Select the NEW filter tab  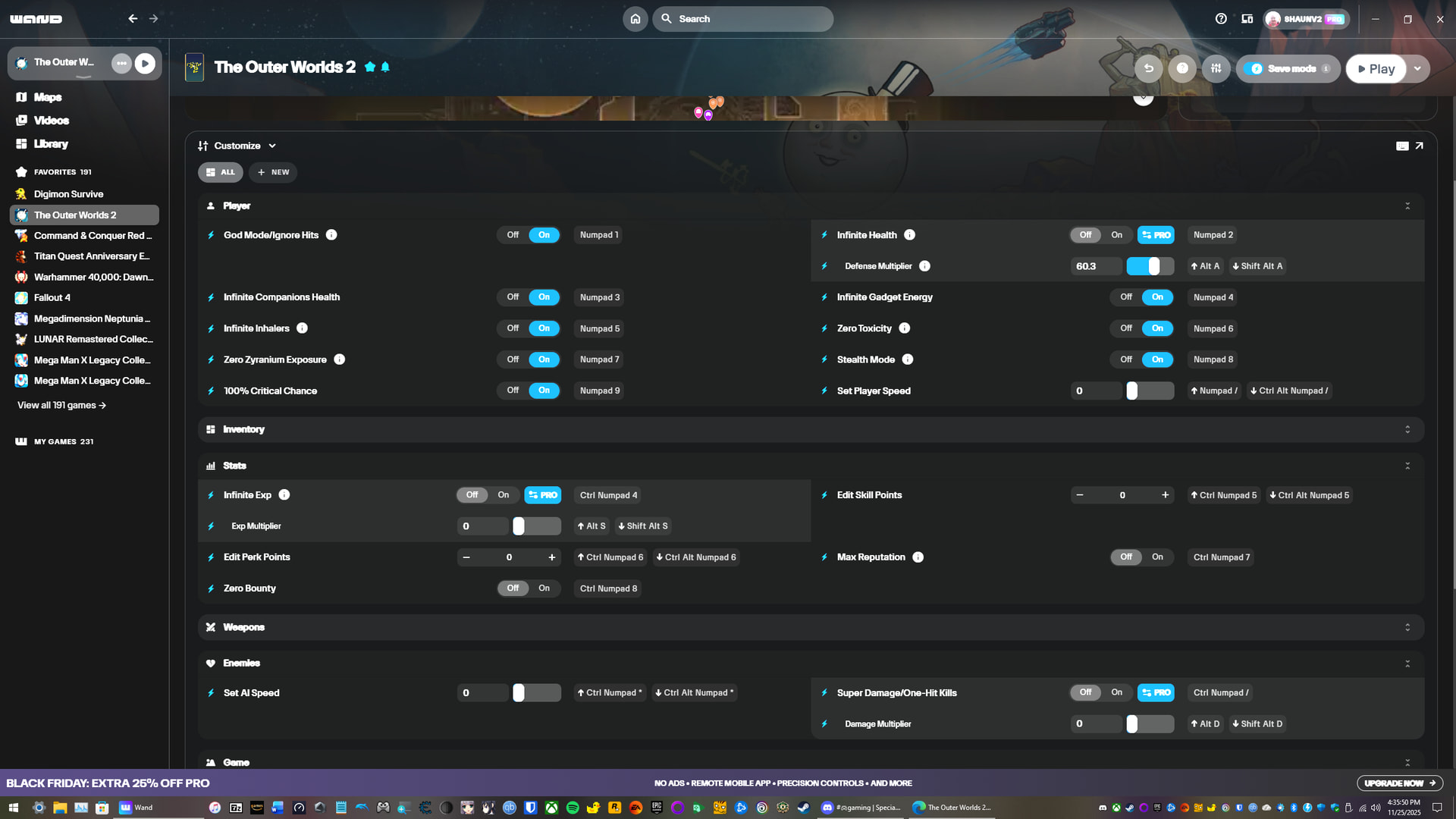(x=274, y=172)
